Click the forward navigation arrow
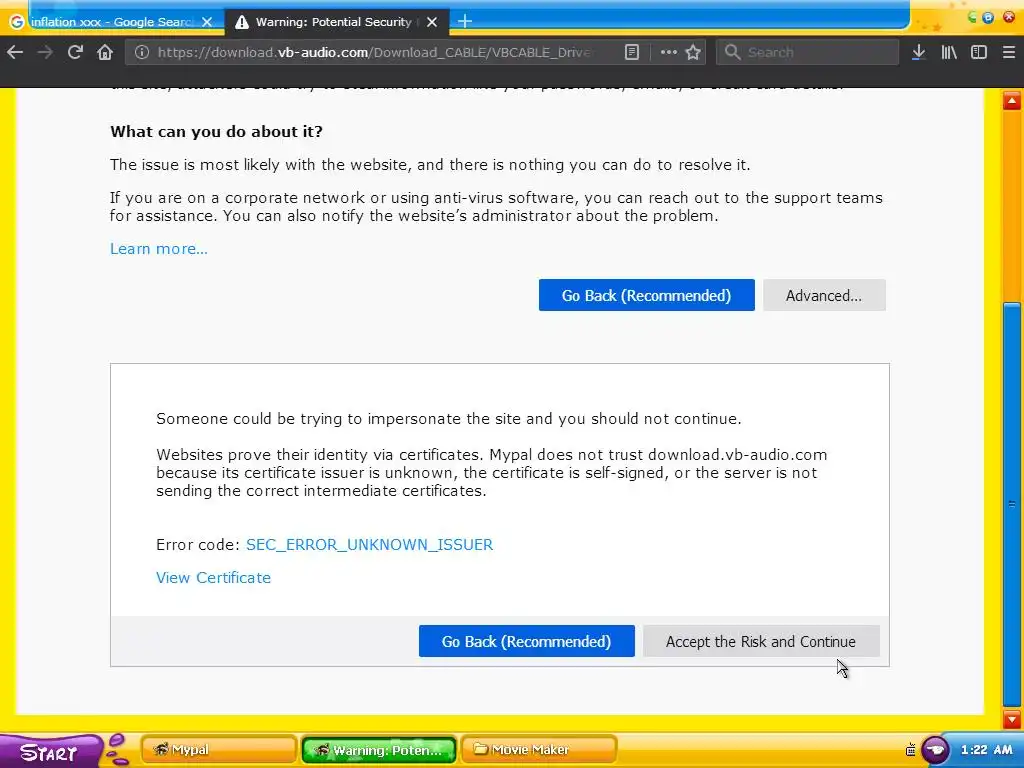 tap(45, 52)
